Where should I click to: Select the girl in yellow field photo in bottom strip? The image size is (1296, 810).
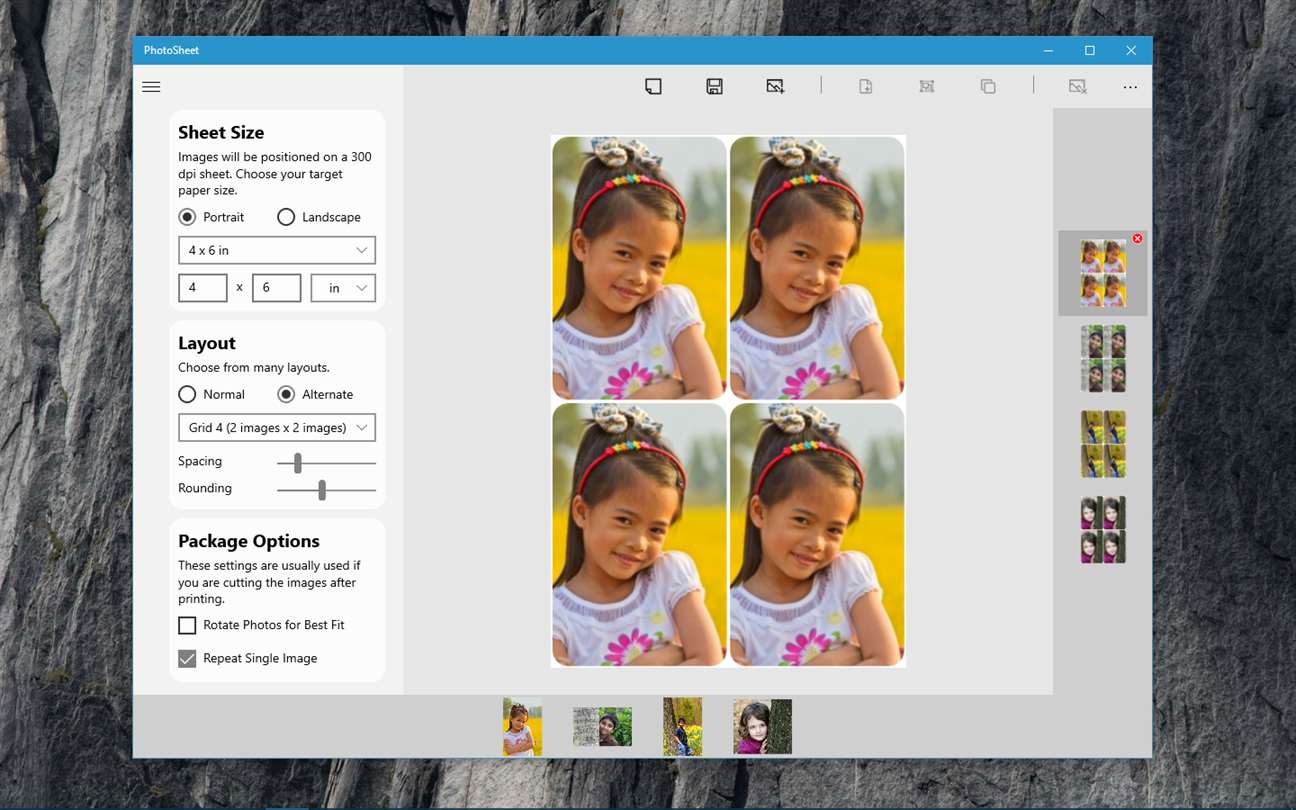tap(522, 726)
